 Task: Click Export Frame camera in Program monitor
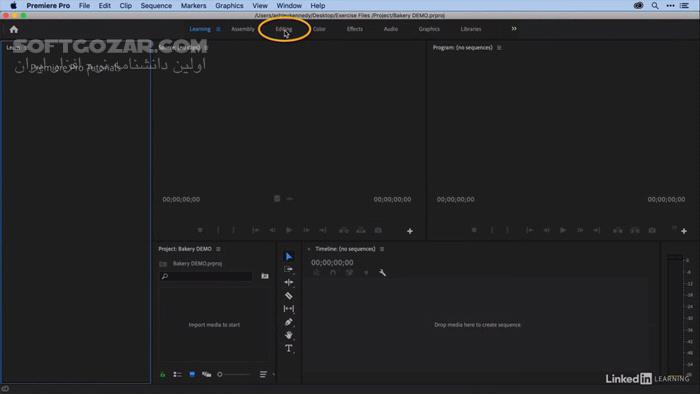click(x=652, y=230)
